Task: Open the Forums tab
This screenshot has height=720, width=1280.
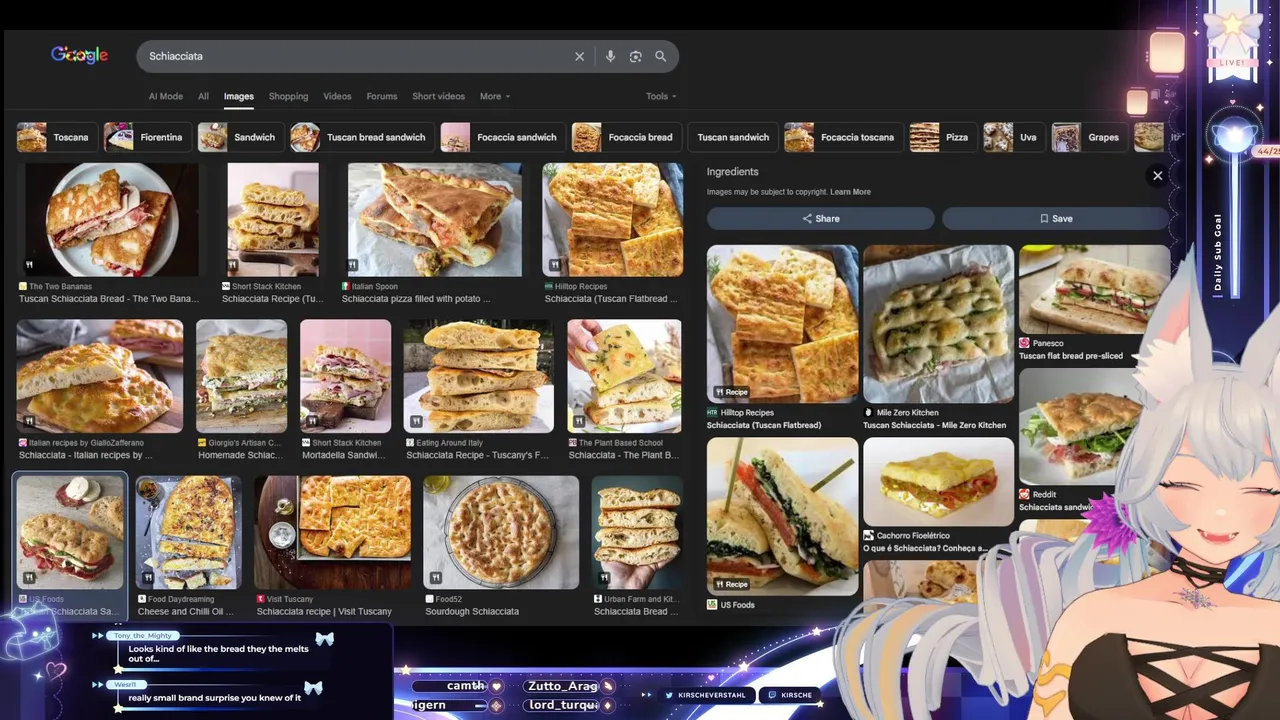Action: [382, 96]
